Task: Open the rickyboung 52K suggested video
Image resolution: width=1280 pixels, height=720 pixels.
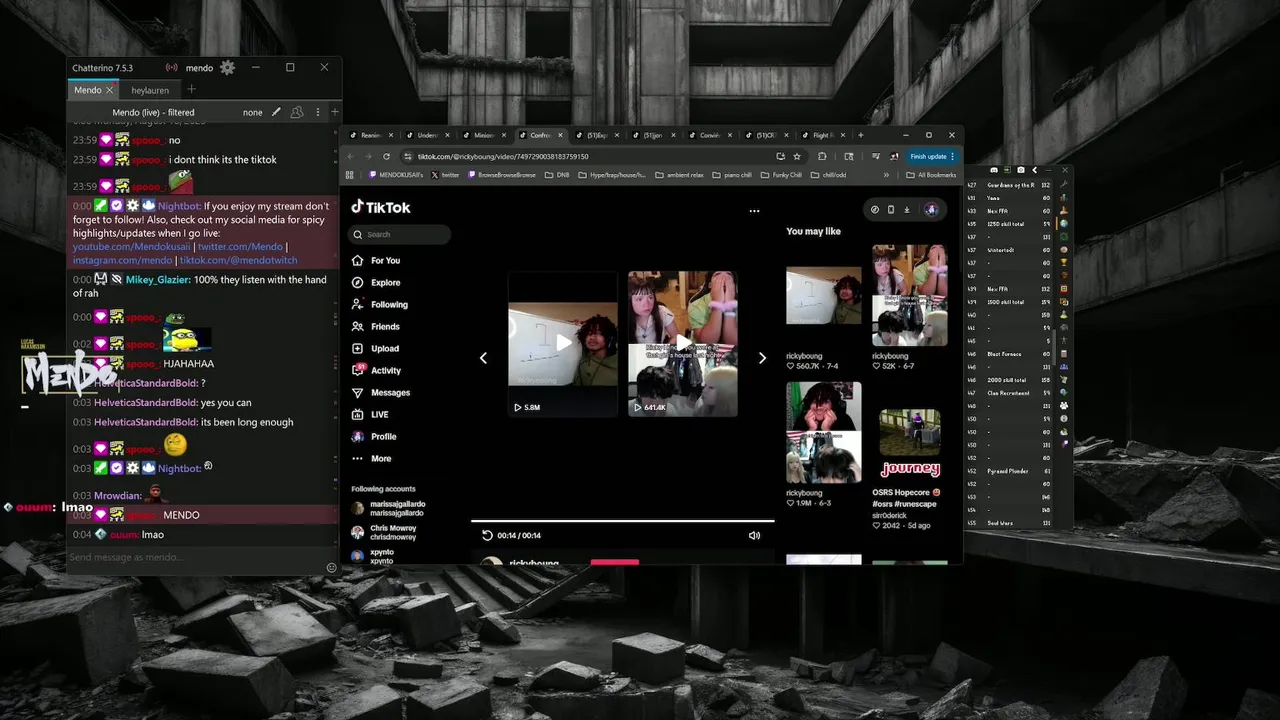Action: 909,295
